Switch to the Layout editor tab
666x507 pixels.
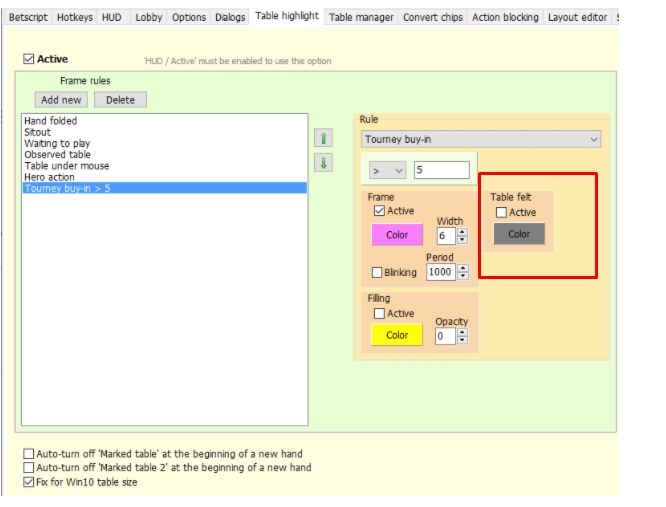coord(577,17)
